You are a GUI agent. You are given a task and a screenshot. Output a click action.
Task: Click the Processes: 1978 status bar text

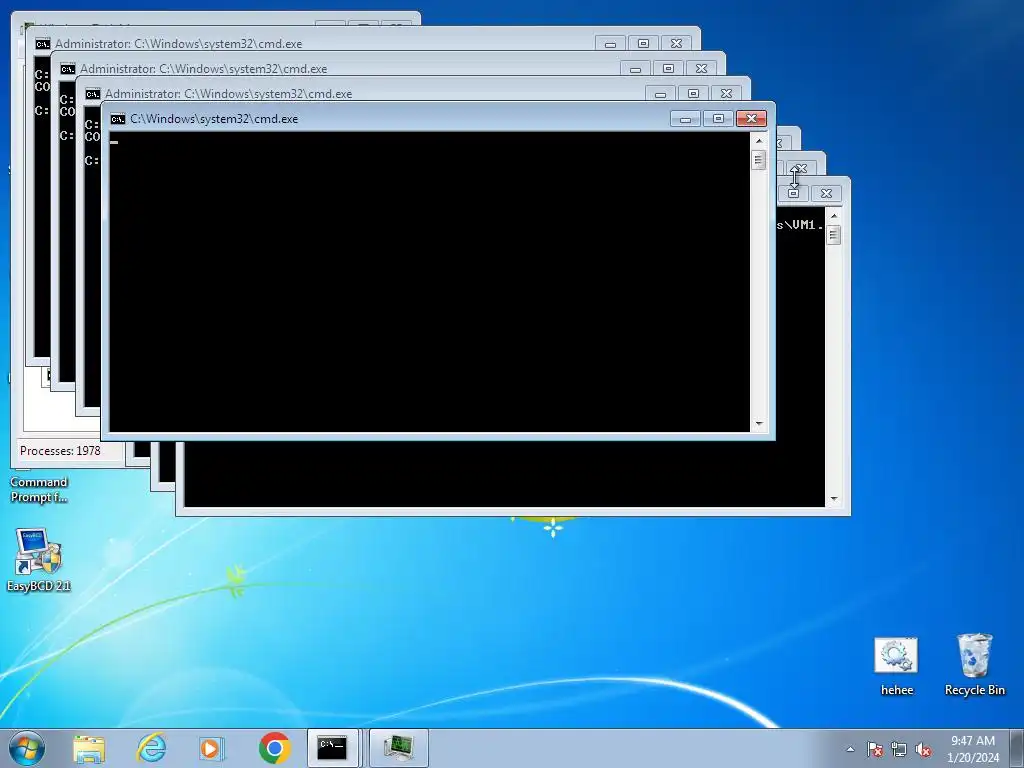pos(60,451)
